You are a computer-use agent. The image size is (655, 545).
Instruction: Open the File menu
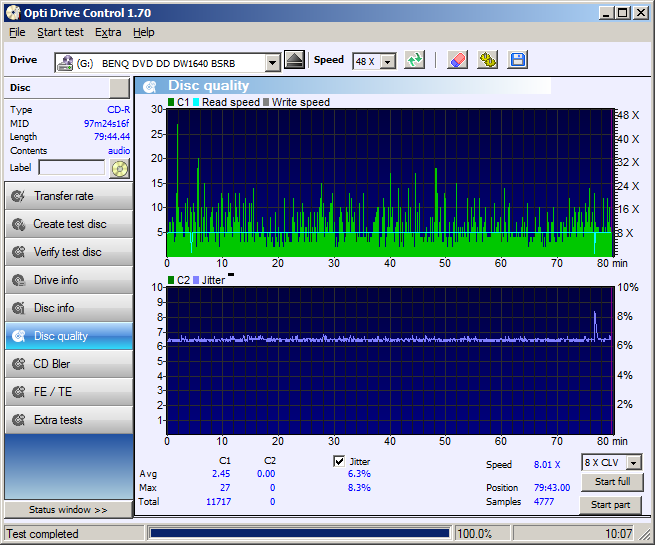pos(17,32)
